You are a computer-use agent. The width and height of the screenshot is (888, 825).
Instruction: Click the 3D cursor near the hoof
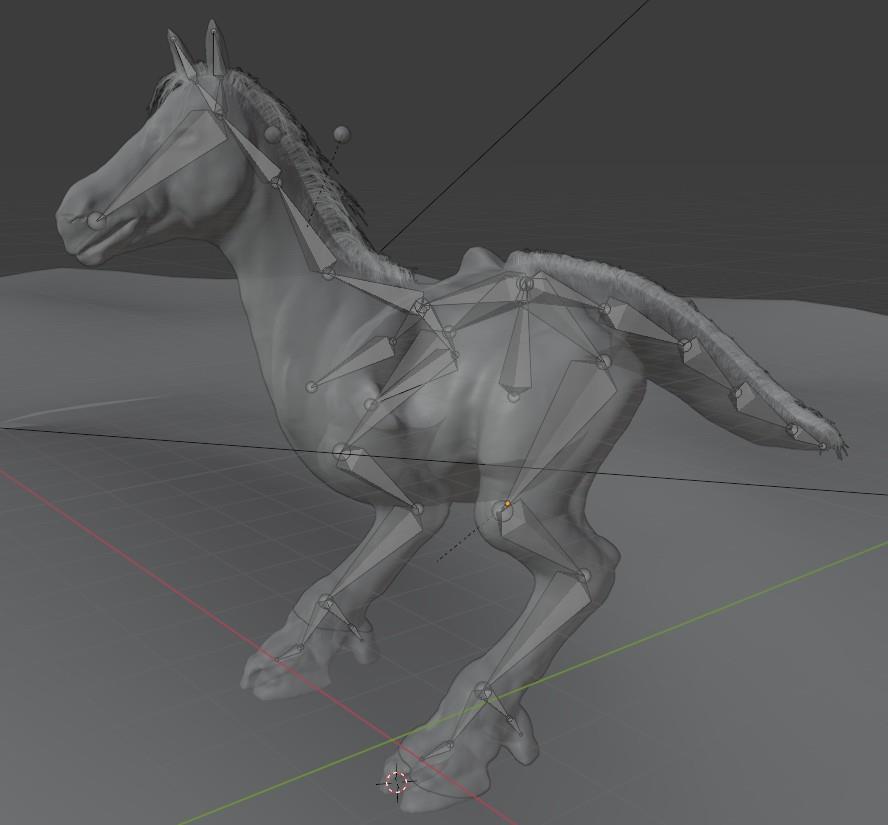pos(397,782)
